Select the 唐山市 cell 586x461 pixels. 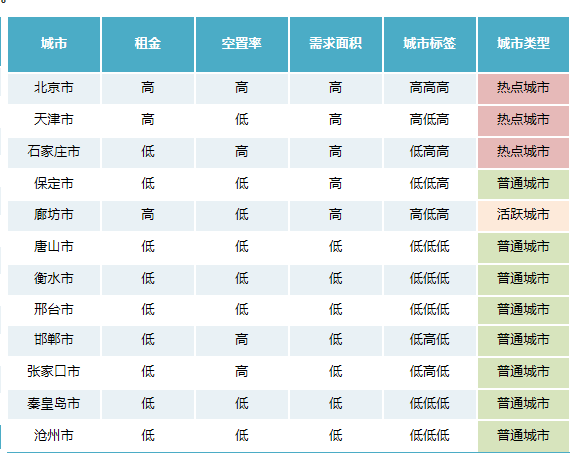pyautogui.click(x=54, y=247)
